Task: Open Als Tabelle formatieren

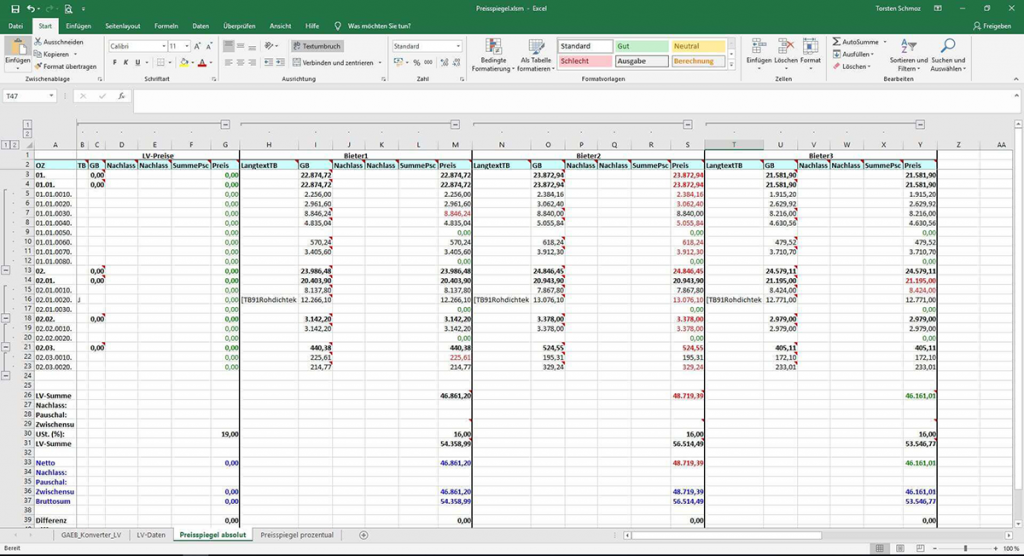Action: (536, 56)
